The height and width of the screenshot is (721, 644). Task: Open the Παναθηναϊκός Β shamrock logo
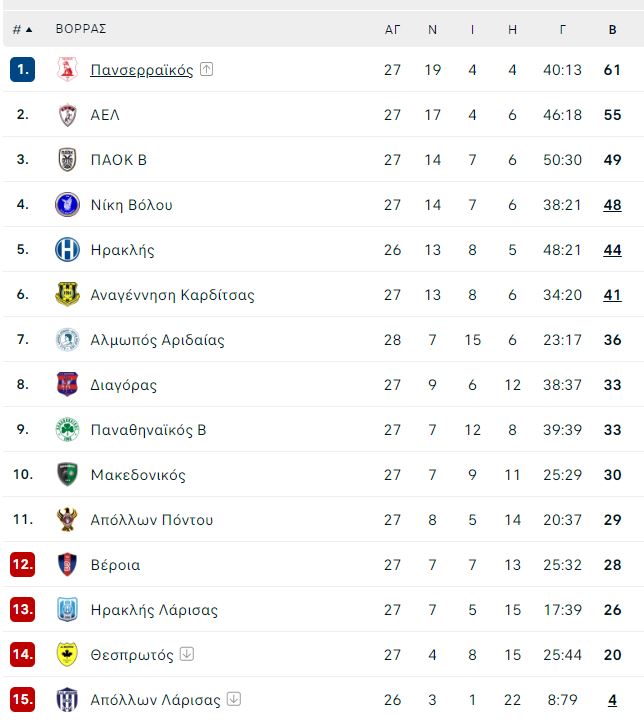pos(67,429)
